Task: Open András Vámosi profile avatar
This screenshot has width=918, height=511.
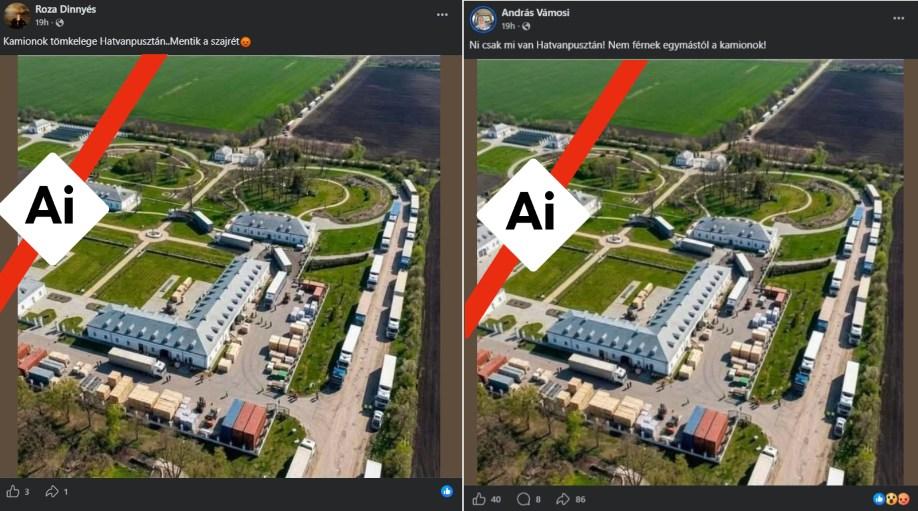Action: [484, 19]
